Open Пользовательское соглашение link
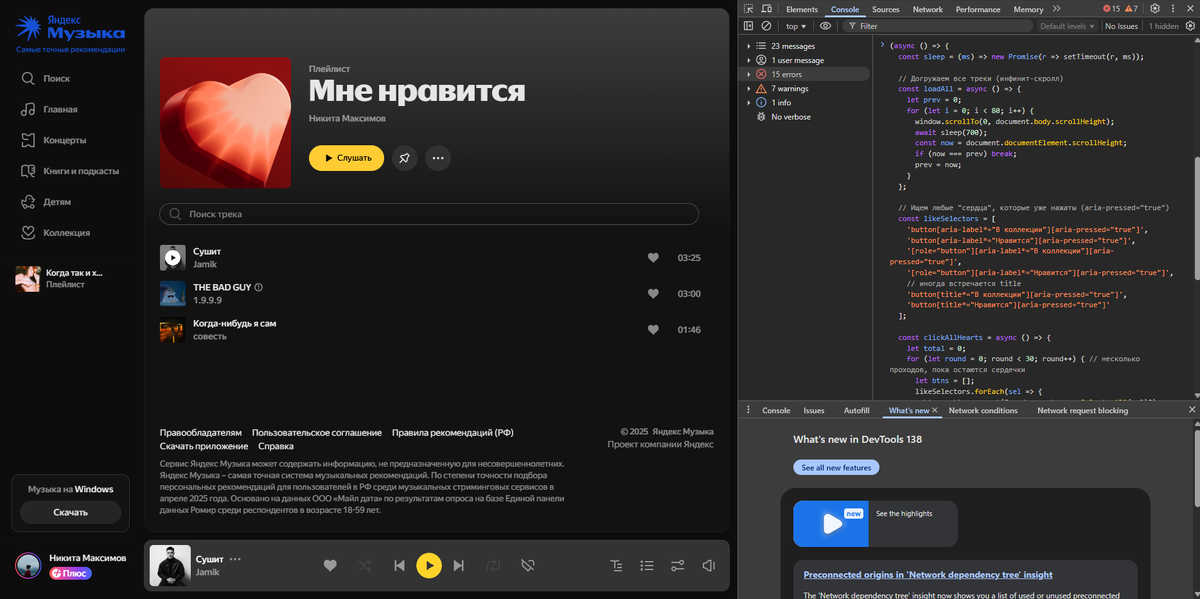This screenshot has width=1200, height=599. (317, 433)
